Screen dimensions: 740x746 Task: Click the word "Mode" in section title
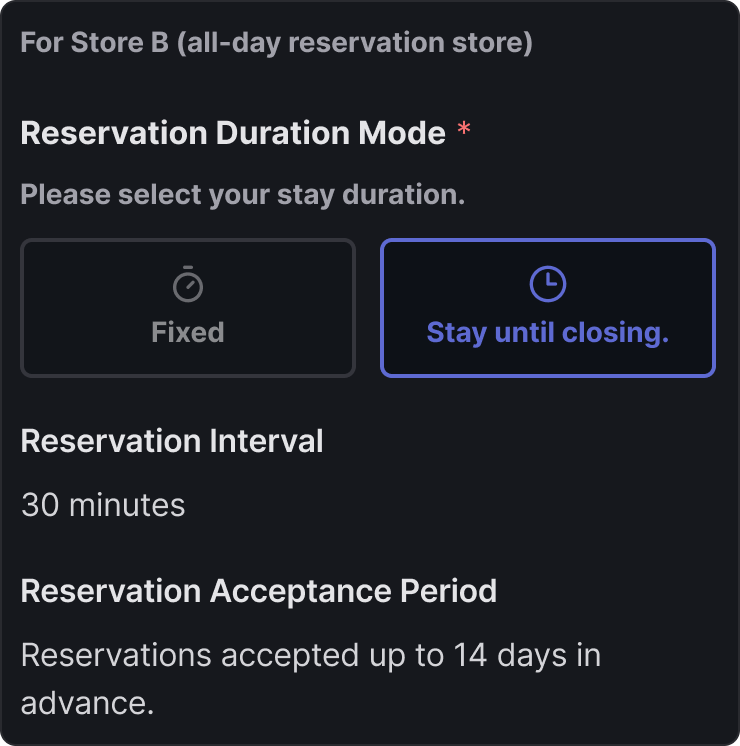click(x=407, y=133)
